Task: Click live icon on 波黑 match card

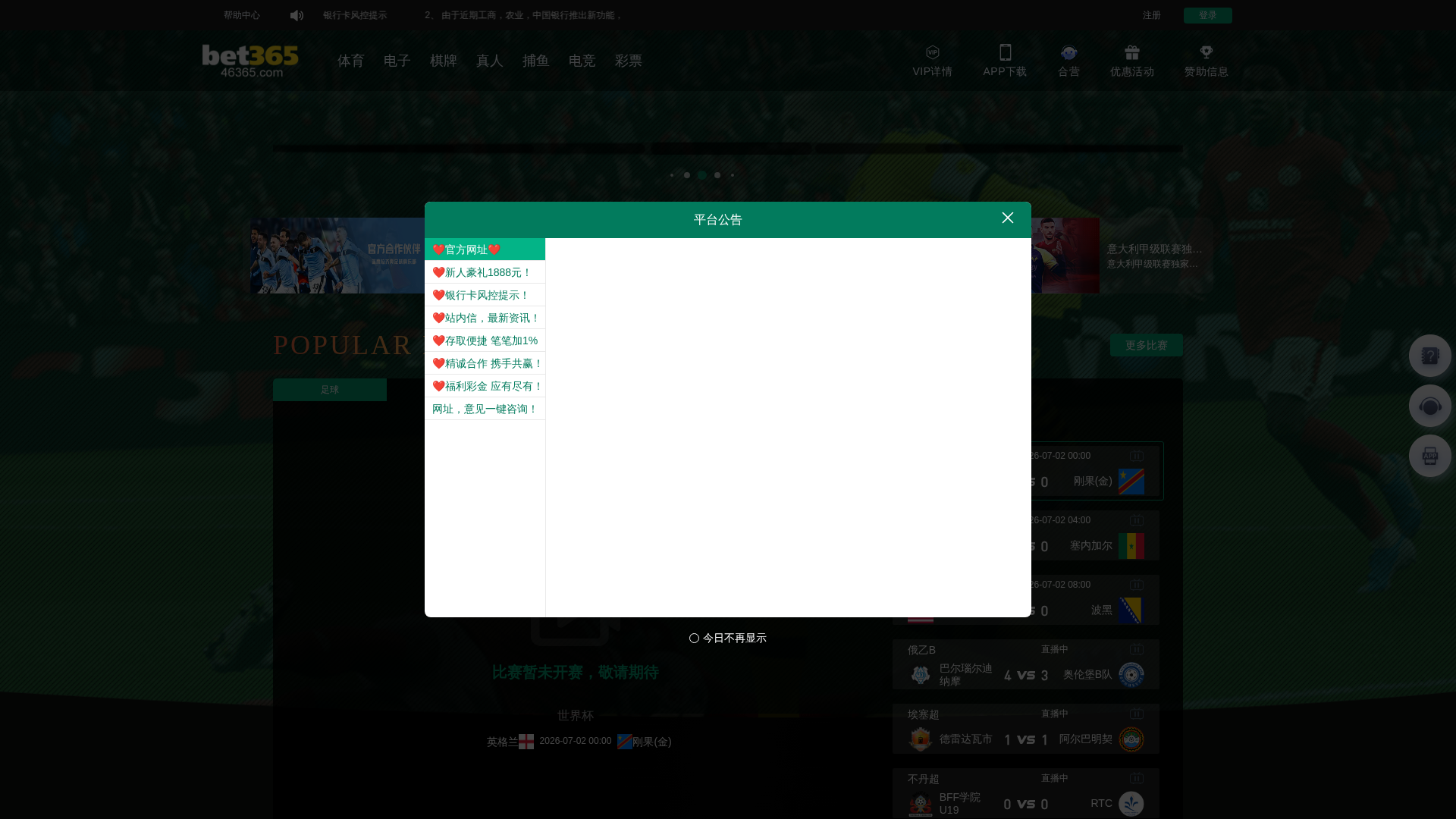Action: click(x=1136, y=585)
